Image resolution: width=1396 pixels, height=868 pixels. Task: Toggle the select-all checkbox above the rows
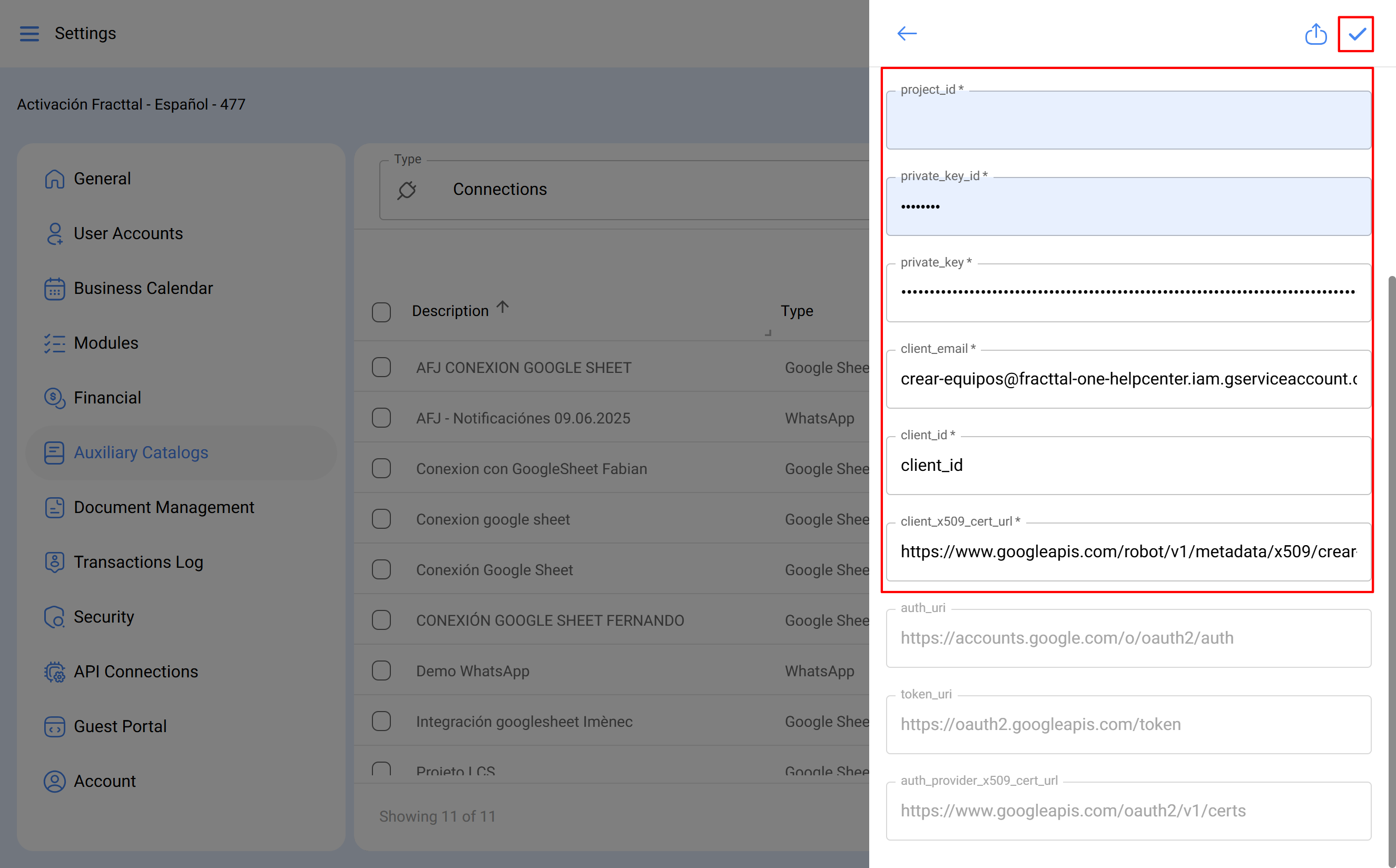(381, 312)
